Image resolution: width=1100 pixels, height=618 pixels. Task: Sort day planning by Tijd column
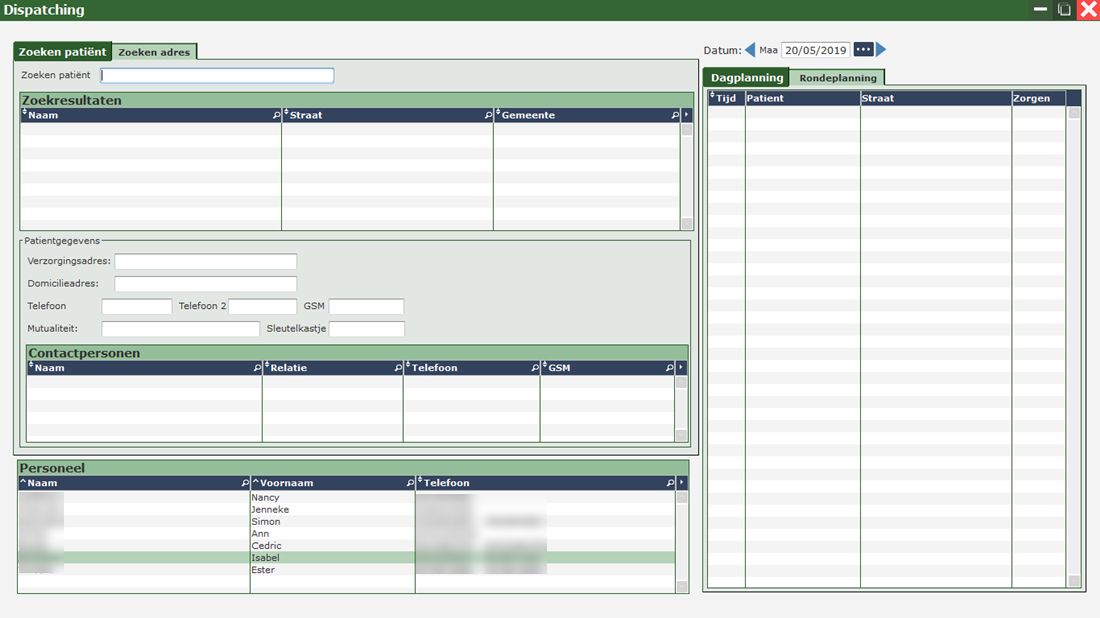(x=726, y=99)
